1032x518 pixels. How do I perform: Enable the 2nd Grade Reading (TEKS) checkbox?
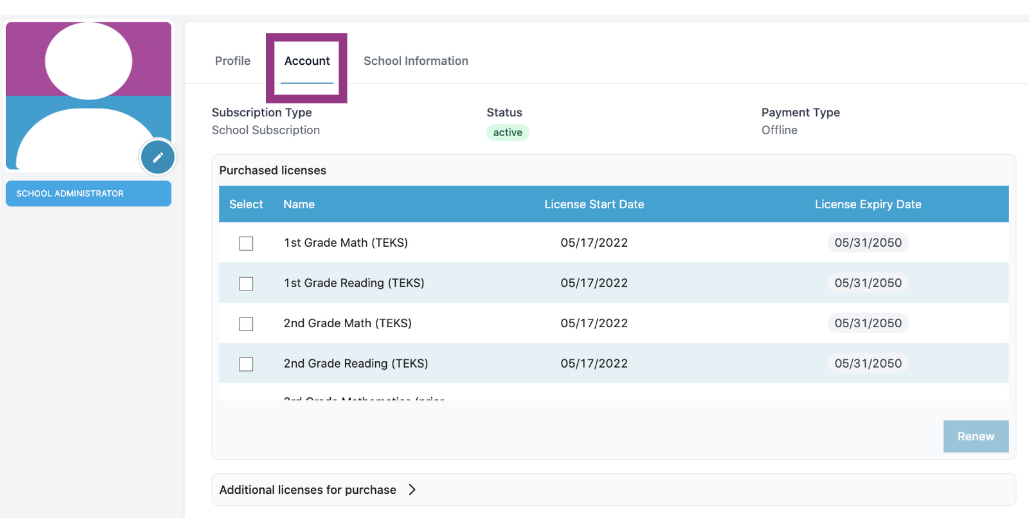(x=246, y=364)
